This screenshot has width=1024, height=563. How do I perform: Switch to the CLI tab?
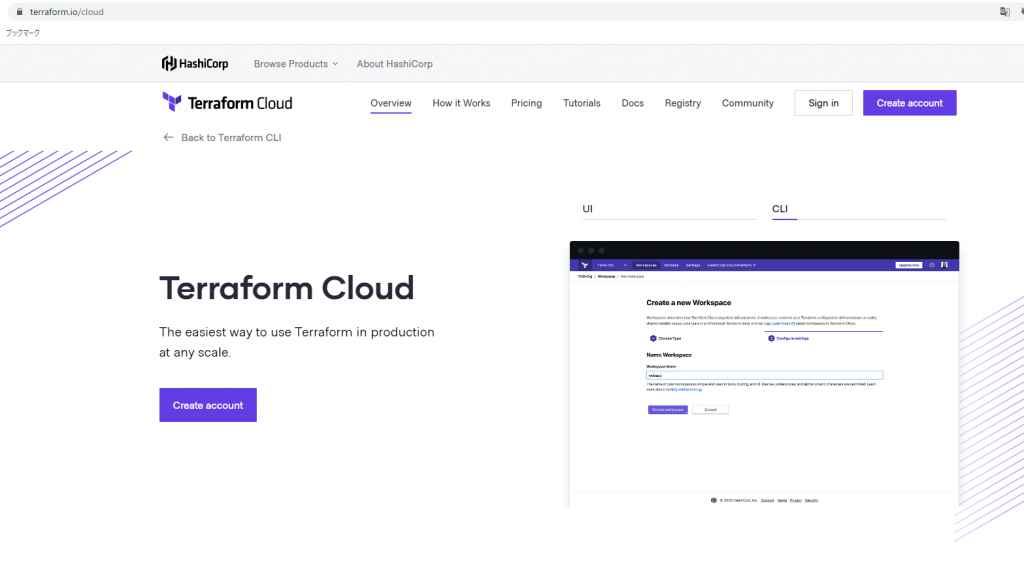(x=858, y=209)
